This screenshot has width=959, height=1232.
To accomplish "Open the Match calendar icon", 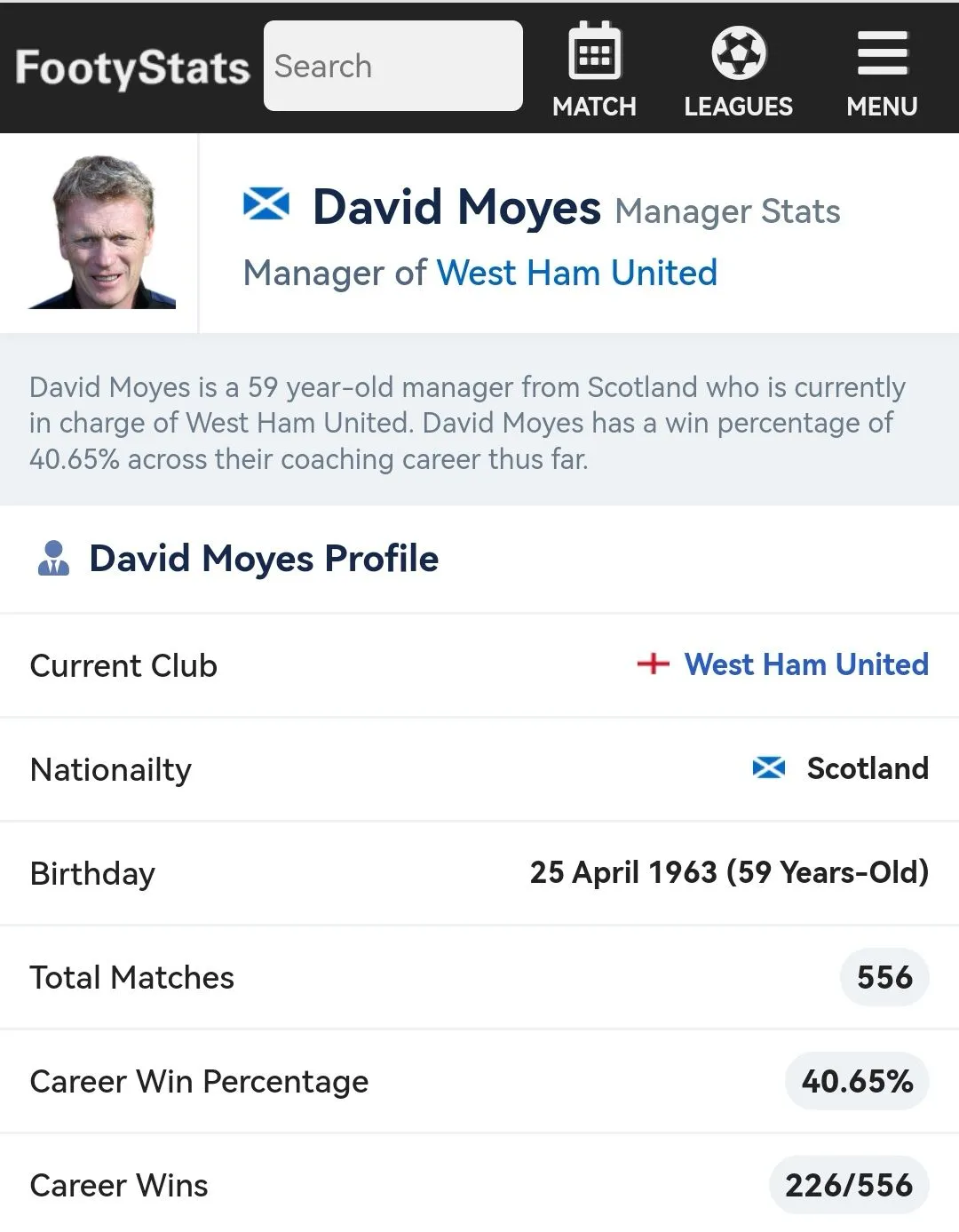I will [594, 52].
